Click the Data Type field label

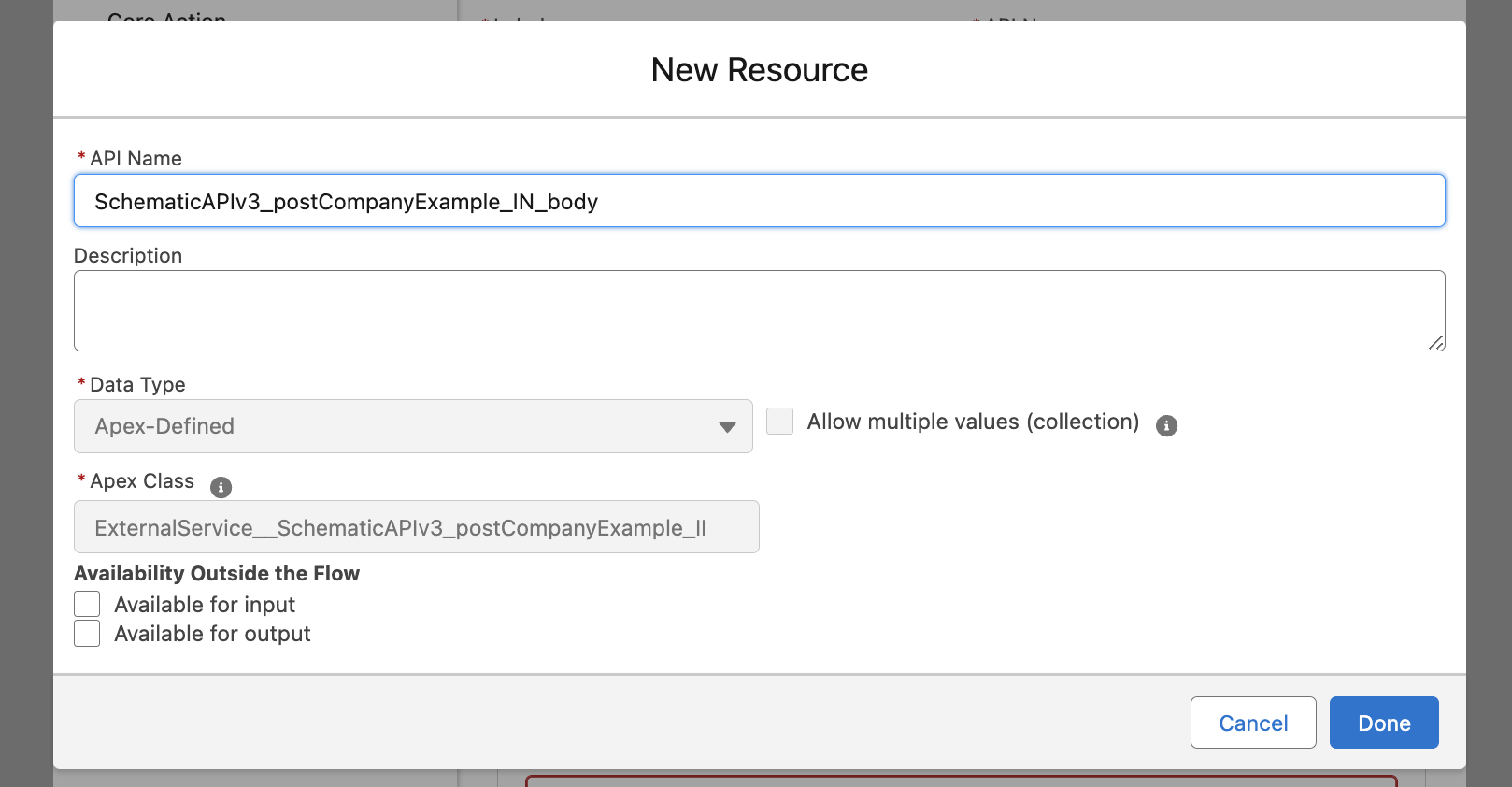(137, 384)
